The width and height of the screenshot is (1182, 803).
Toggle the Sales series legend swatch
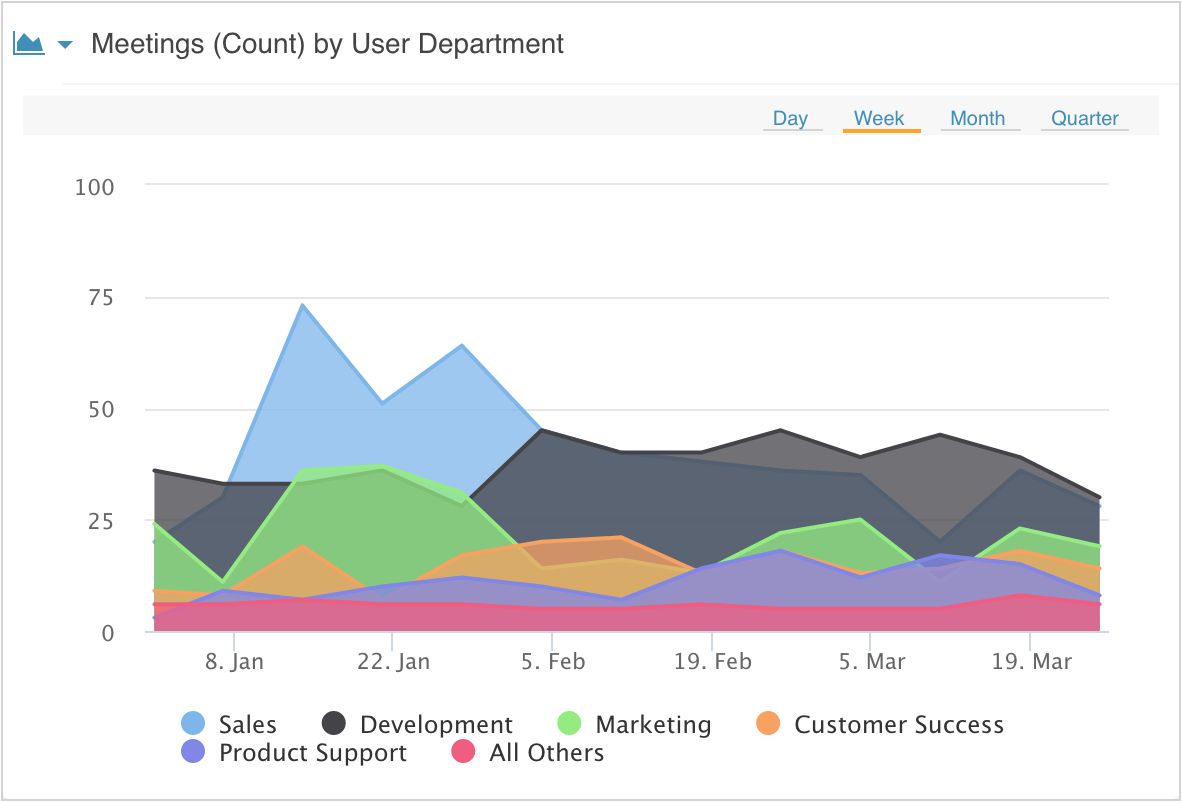point(193,723)
